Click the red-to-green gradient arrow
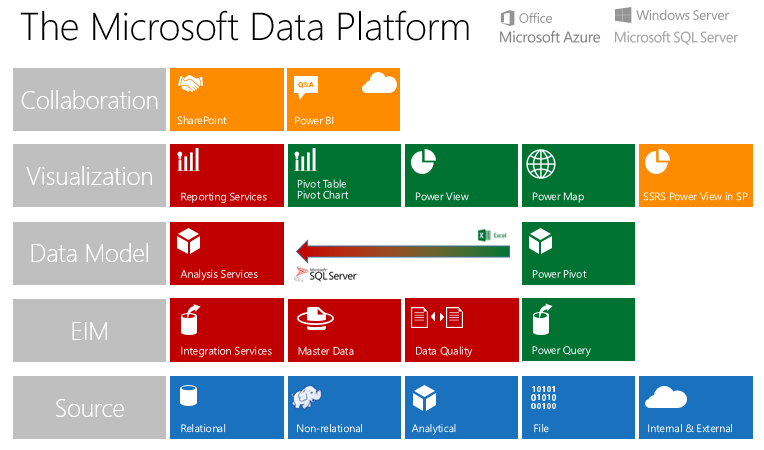This screenshot has width=764, height=450. point(400,252)
